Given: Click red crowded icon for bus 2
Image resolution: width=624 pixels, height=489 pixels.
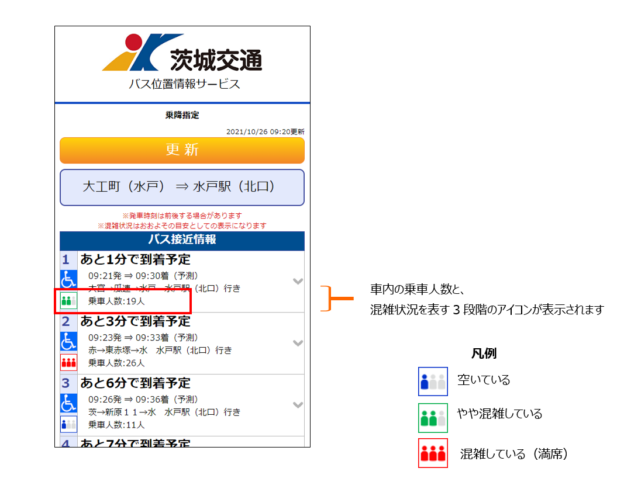Looking at the screenshot, I should [69, 362].
